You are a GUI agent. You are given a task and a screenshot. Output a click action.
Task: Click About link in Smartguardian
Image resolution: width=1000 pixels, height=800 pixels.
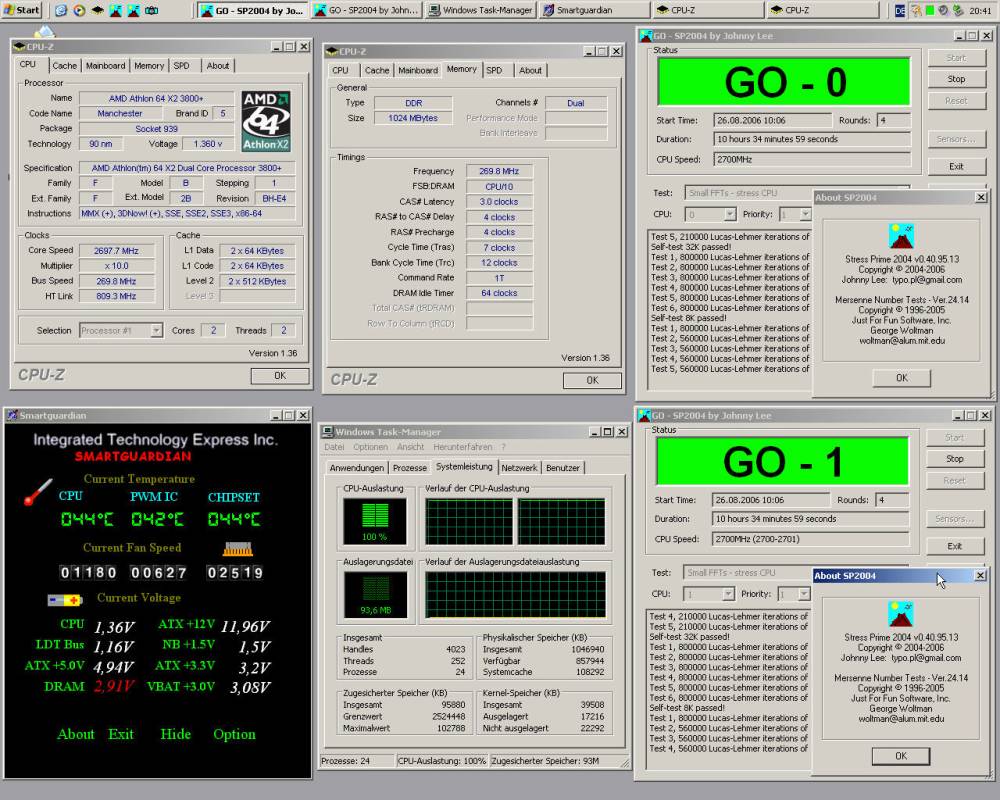coord(75,734)
